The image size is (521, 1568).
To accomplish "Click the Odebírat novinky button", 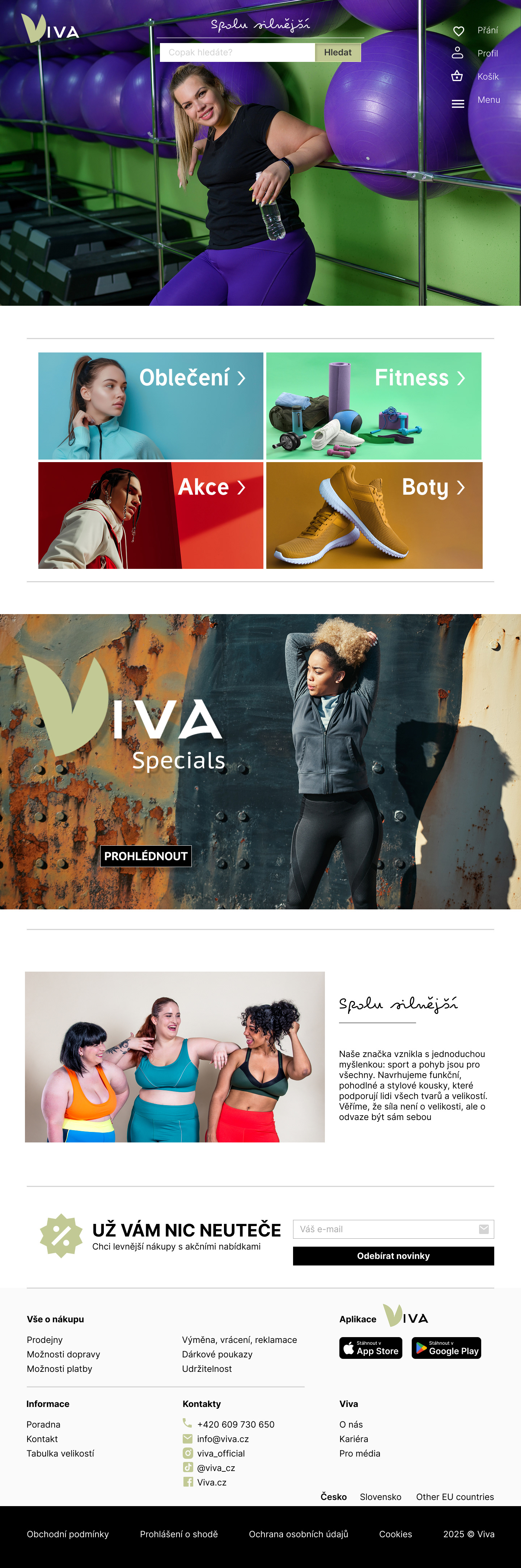I will (x=393, y=1256).
